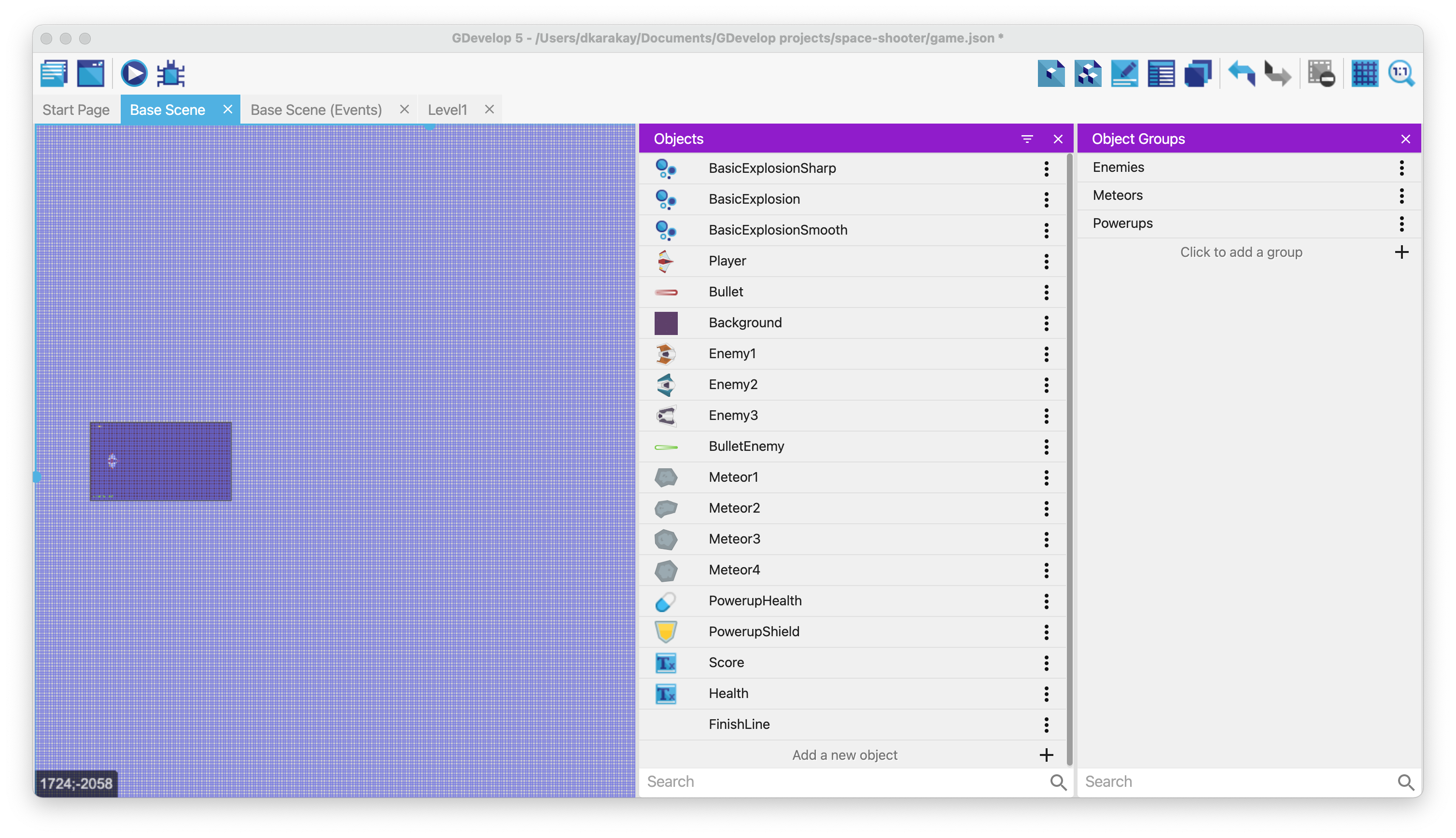Toggle the grid display icon
This screenshot has height=838, width=1456.
click(x=1364, y=74)
